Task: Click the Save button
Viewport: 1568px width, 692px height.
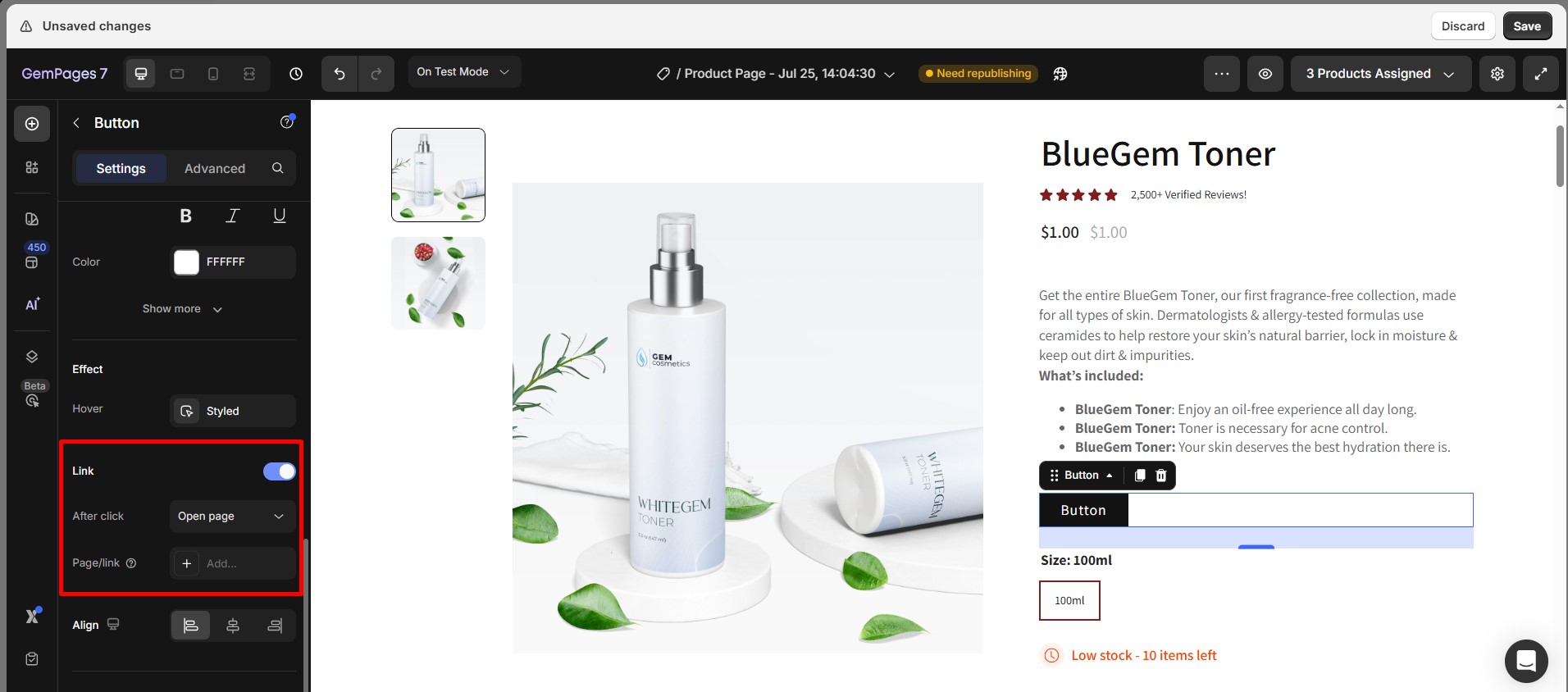Action: pyautogui.click(x=1527, y=26)
